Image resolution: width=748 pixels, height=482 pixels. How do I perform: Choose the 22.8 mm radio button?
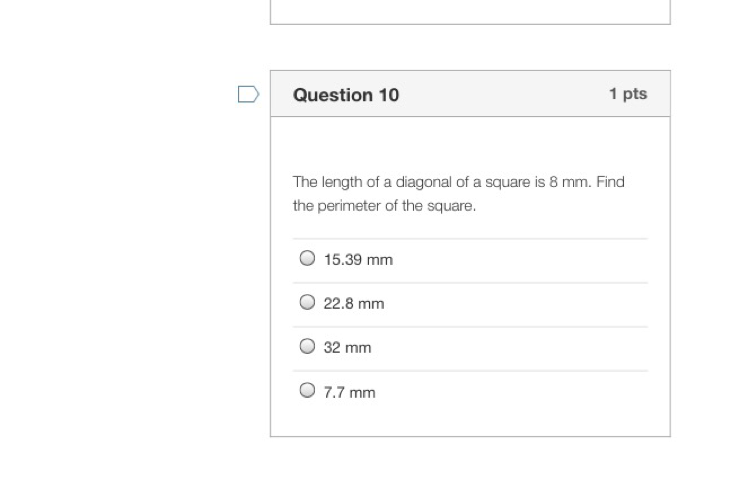coord(307,302)
